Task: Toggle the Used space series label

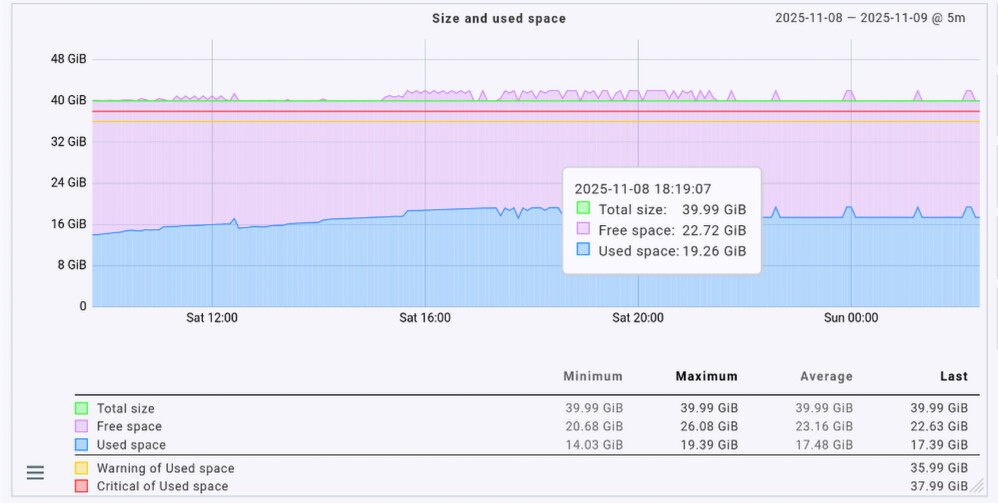Action: pyautogui.click(x=131, y=444)
